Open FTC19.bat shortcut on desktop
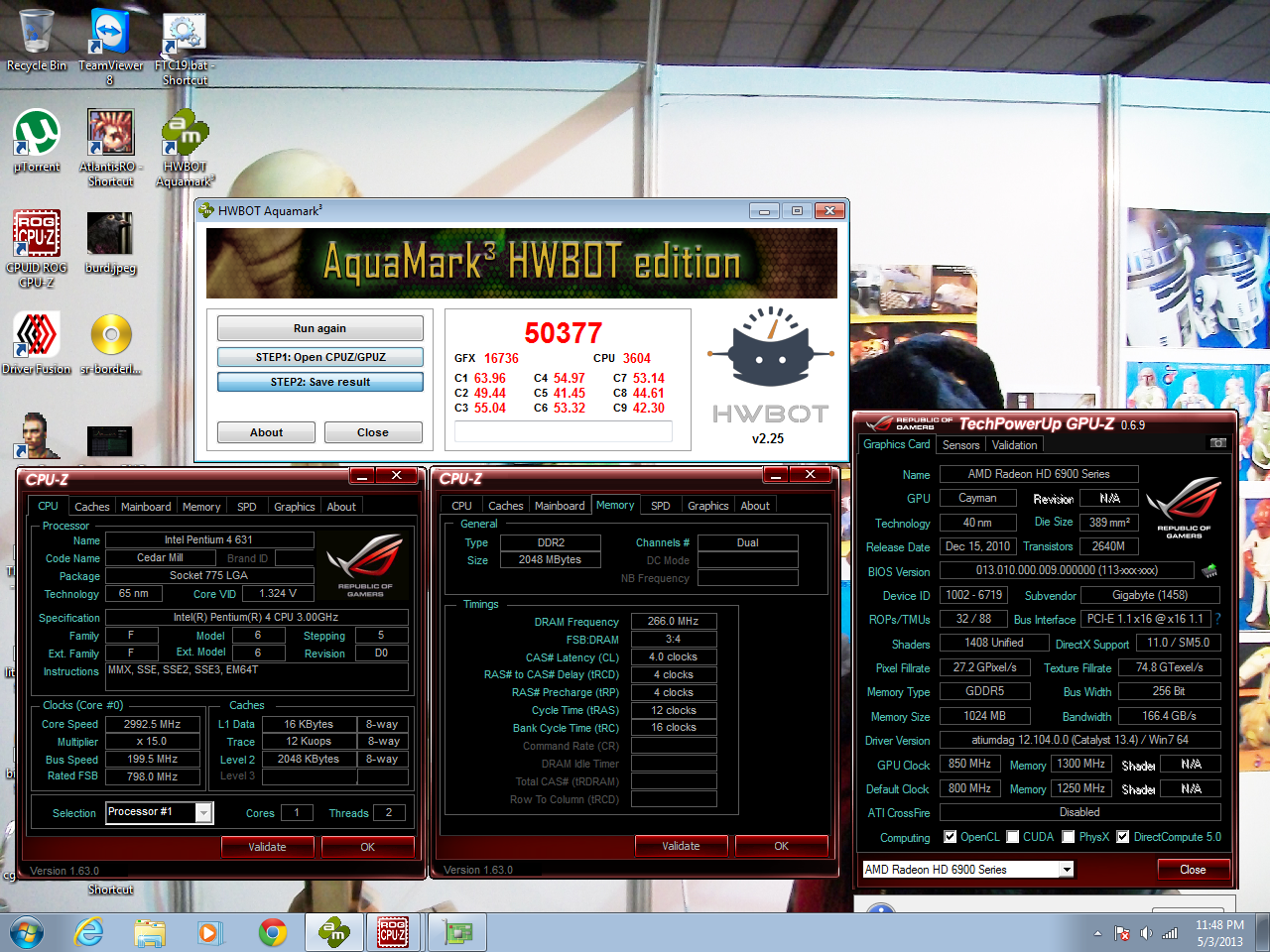Viewport: 1270px width, 952px height. coord(185,48)
